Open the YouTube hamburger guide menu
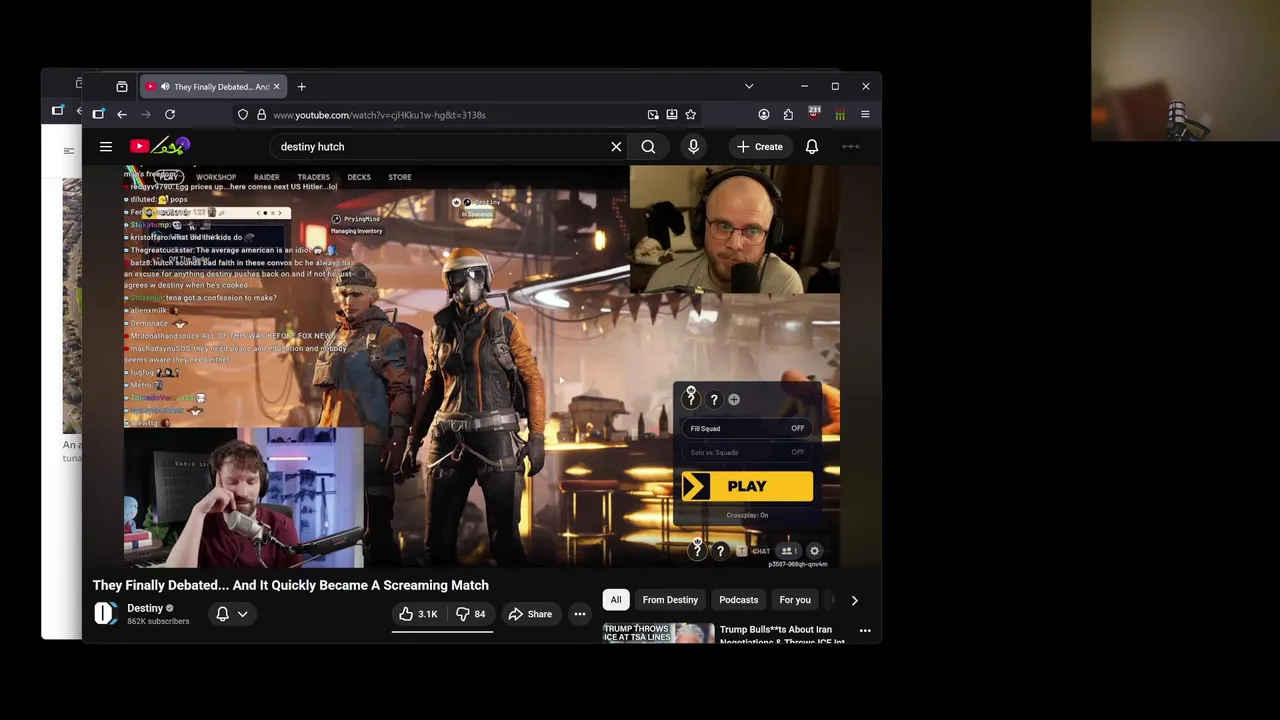The height and width of the screenshot is (720, 1280). pyautogui.click(x=106, y=147)
